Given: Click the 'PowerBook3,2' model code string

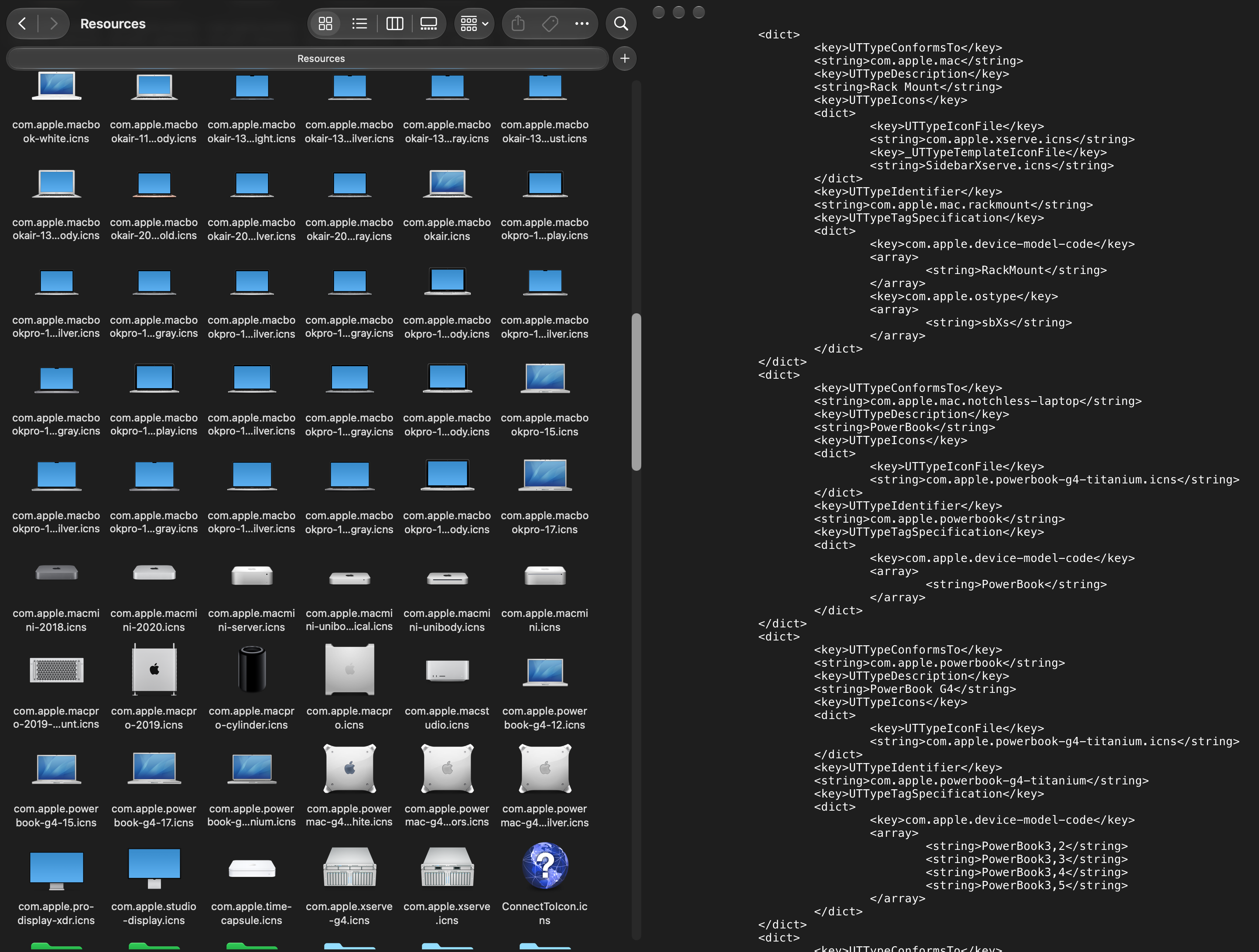Looking at the screenshot, I should pos(1023,847).
